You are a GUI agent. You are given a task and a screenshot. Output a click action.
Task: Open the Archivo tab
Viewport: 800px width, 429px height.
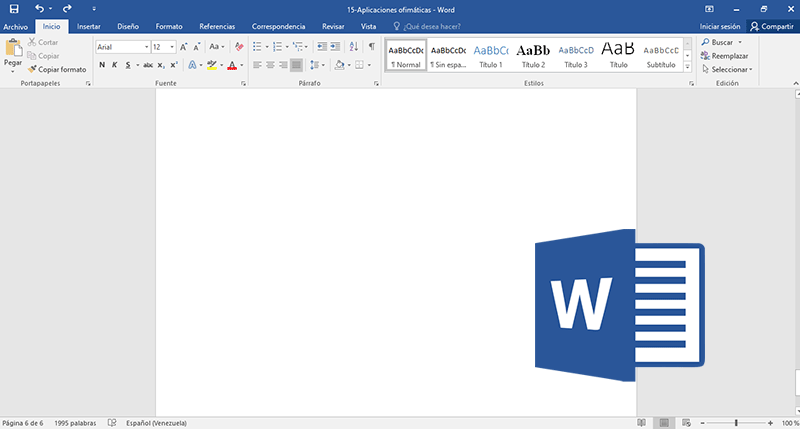pos(15,27)
